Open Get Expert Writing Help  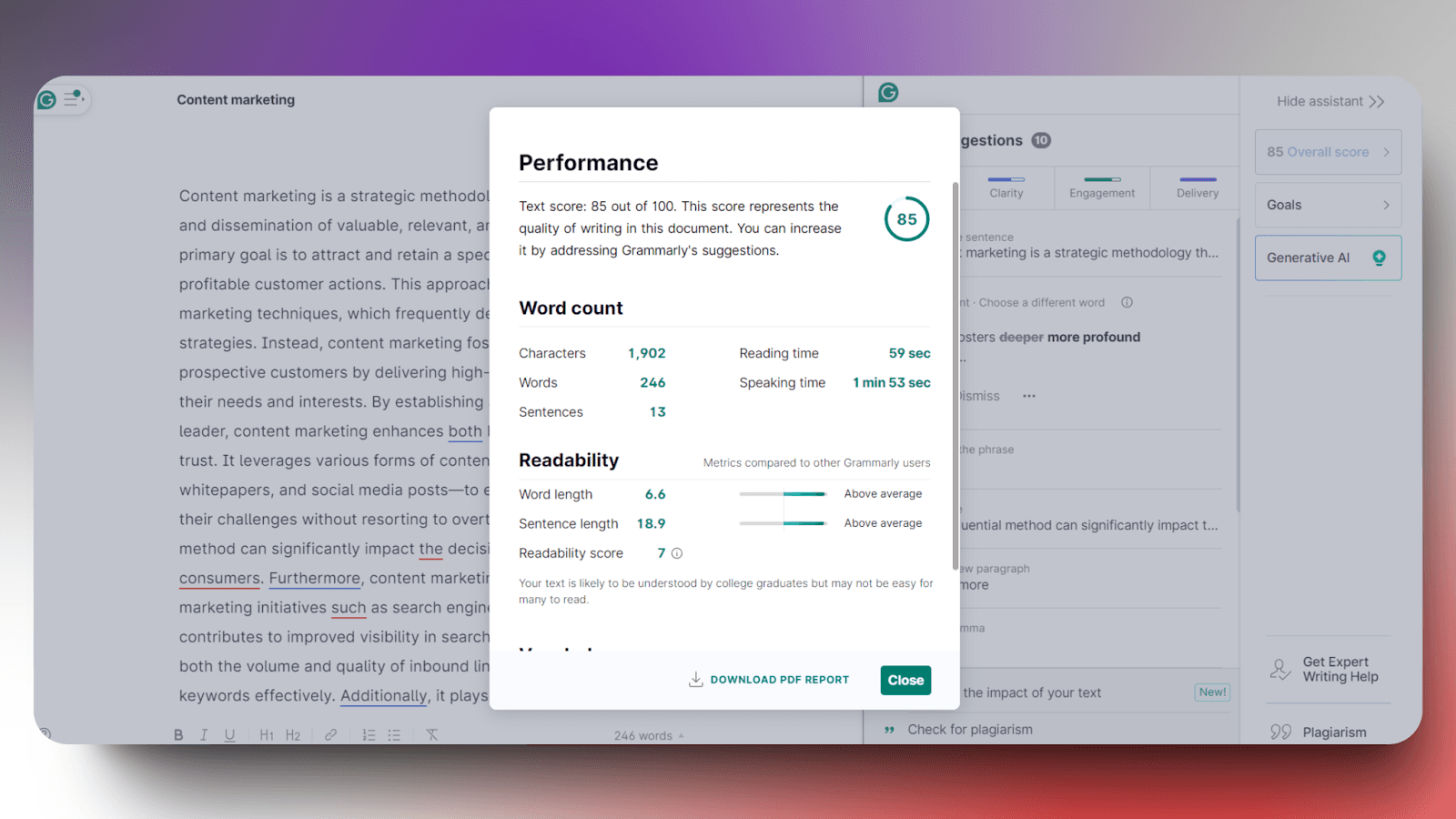pyautogui.click(x=1330, y=670)
